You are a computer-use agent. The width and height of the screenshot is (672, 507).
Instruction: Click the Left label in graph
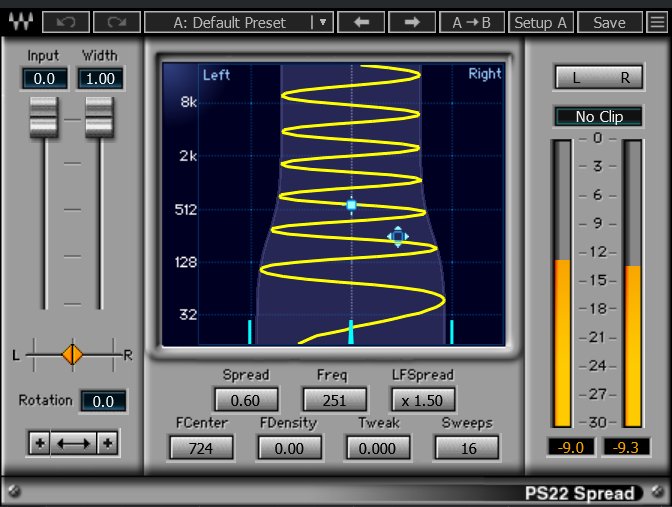(x=216, y=75)
